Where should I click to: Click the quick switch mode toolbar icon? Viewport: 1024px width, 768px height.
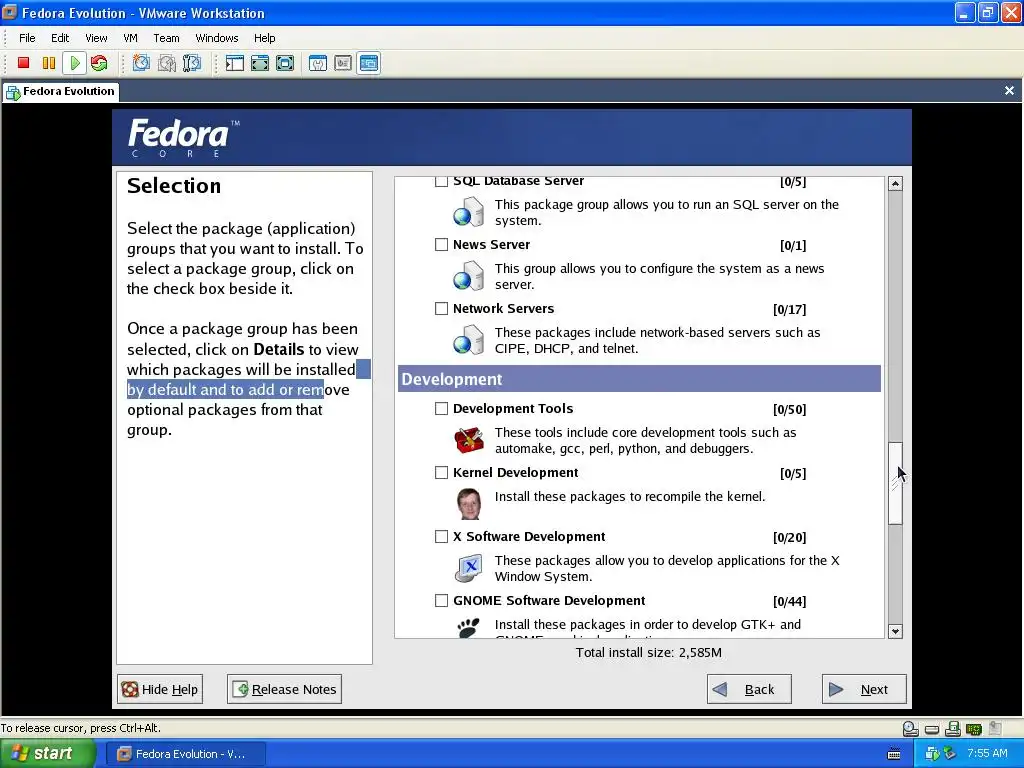point(260,63)
